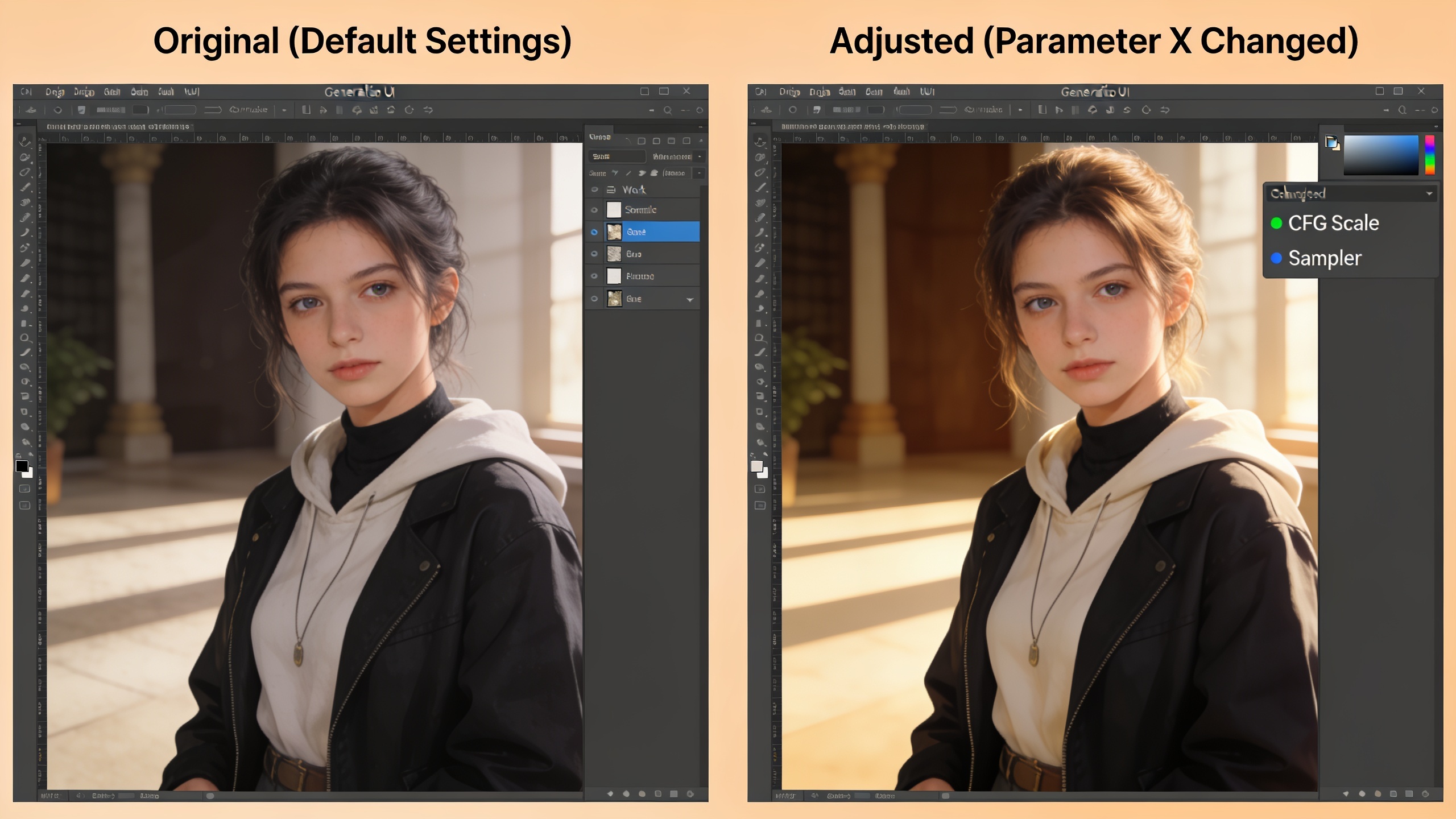Toggle visibility of the blue highlighted layer
The height and width of the screenshot is (819, 1456).
pos(594,232)
